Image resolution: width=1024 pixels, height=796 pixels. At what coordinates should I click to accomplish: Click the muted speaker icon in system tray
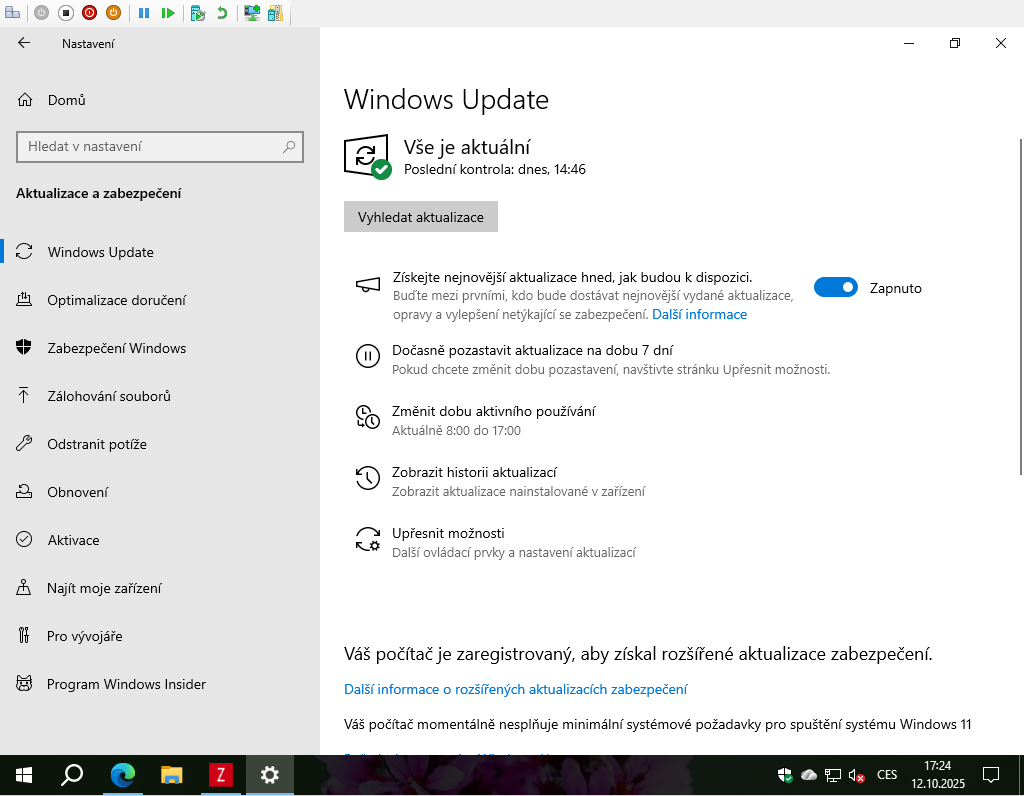(x=856, y=775)
